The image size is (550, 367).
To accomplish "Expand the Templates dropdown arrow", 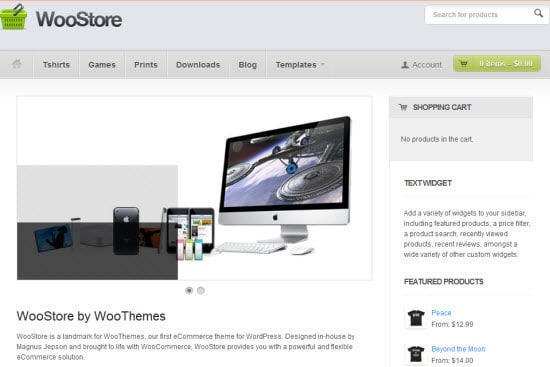I will [323, 65].
